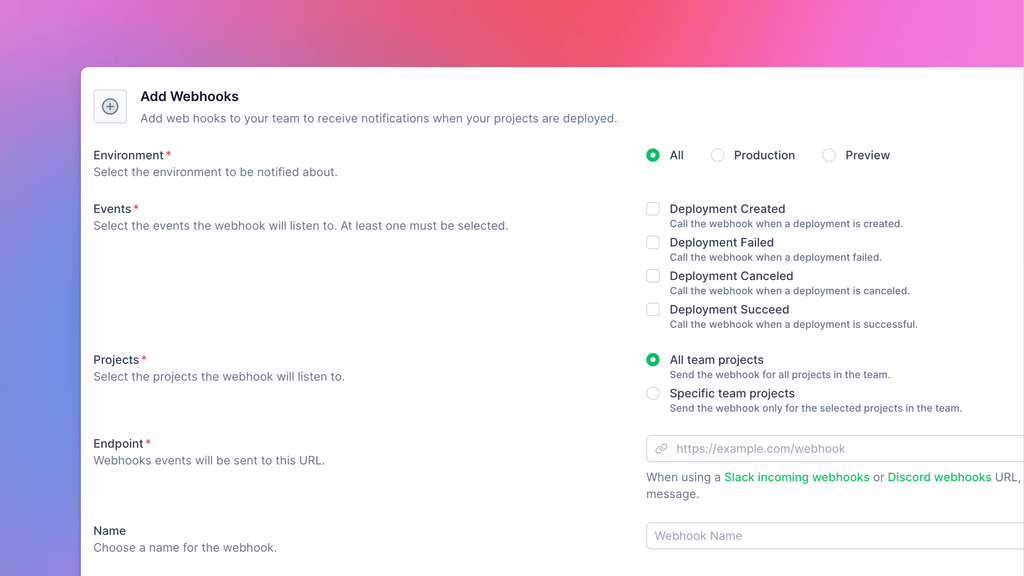The width and height of the screenshot is (1024, 576).
Task: Open the Discord webhooks link
Action: click(x=938, y=477)
